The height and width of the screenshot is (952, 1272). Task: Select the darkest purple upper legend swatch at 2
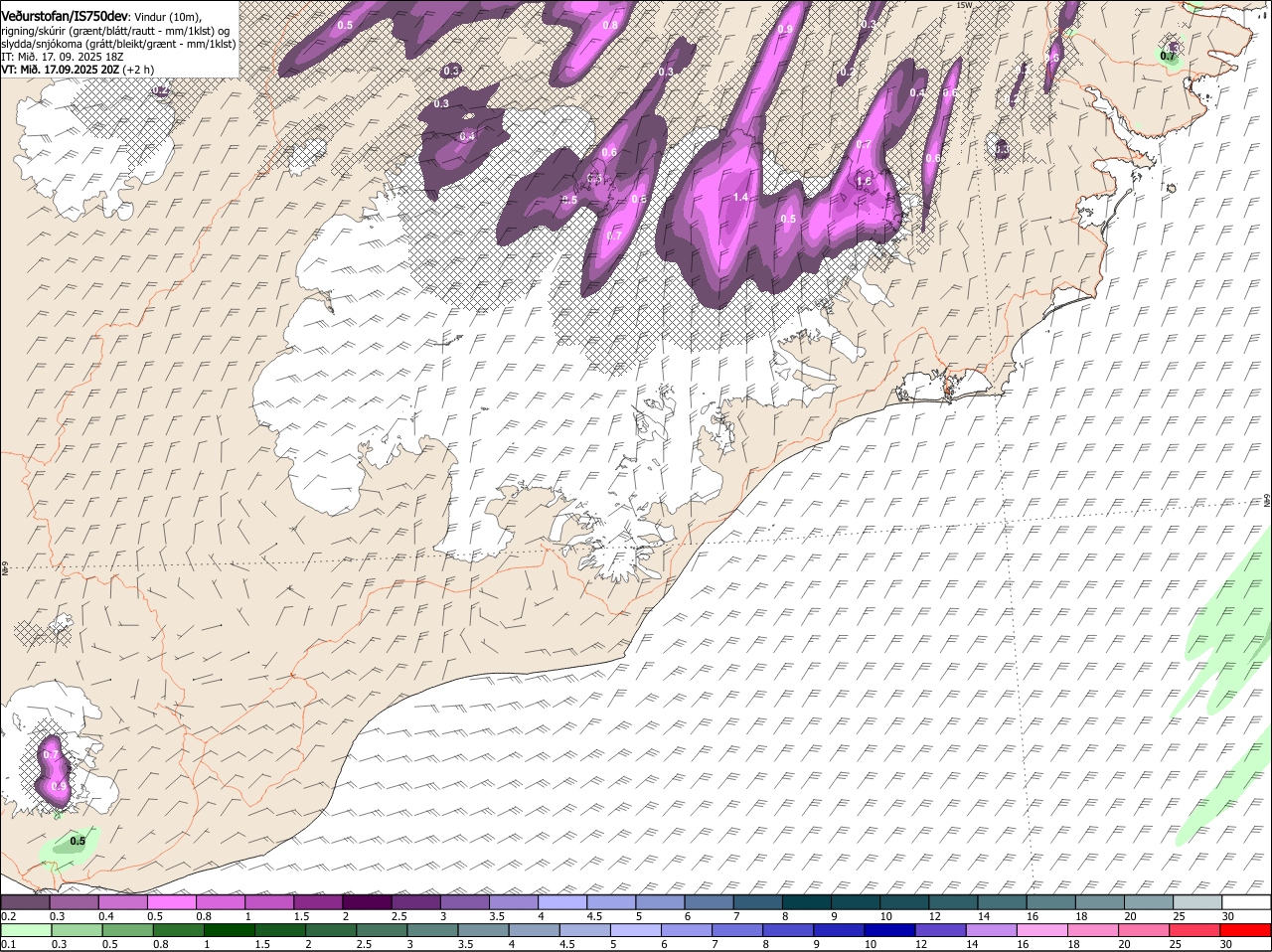point(366,902)
